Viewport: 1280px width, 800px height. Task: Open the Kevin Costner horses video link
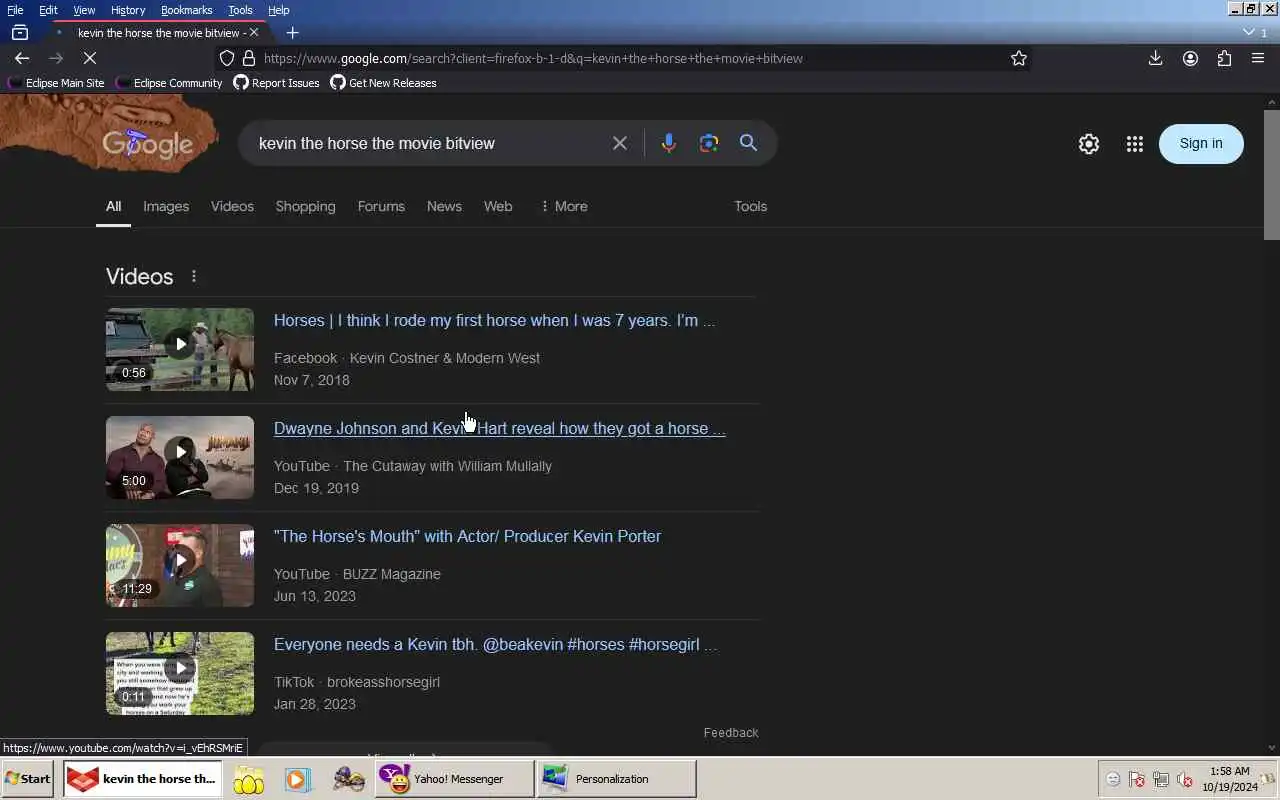click(x=494, y=320)
